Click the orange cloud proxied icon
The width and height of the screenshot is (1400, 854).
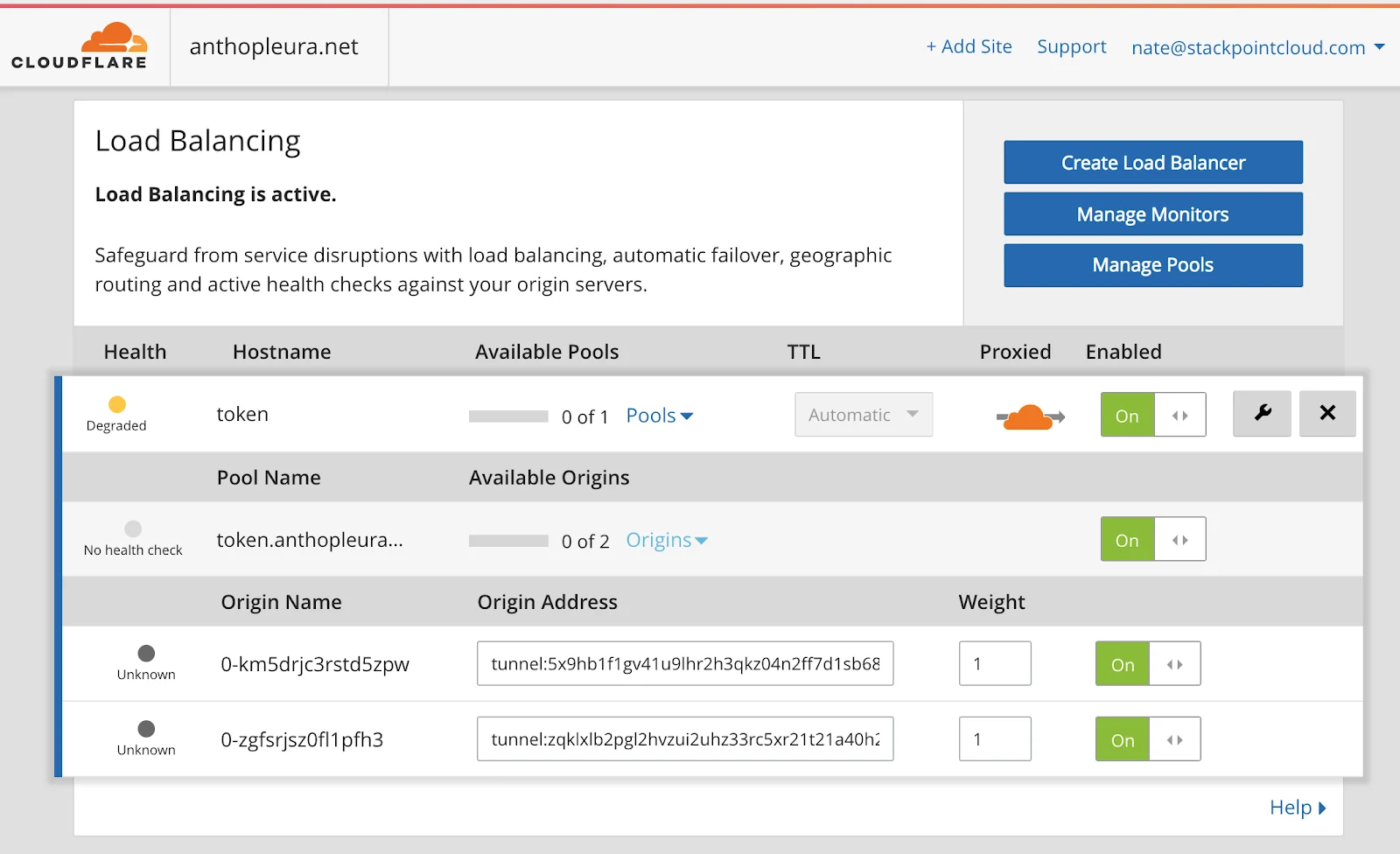point(1030,417)
